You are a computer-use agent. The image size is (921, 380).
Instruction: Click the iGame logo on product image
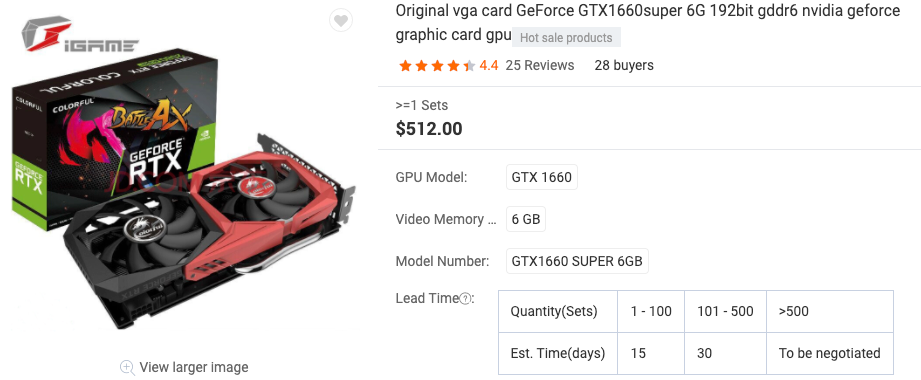79,34
